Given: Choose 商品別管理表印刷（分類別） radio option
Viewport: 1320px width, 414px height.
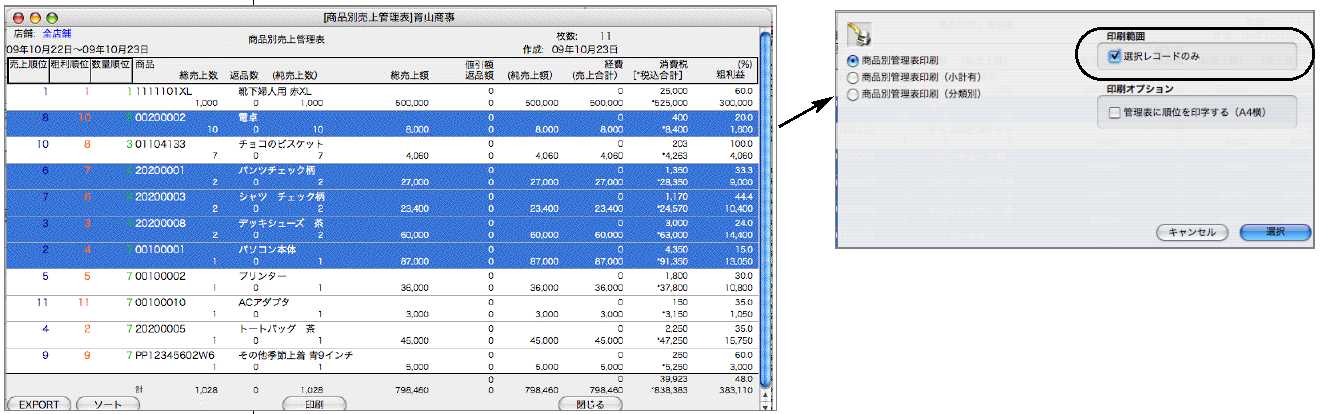Looking at the screenshot, I should click(x=853, y=95).
